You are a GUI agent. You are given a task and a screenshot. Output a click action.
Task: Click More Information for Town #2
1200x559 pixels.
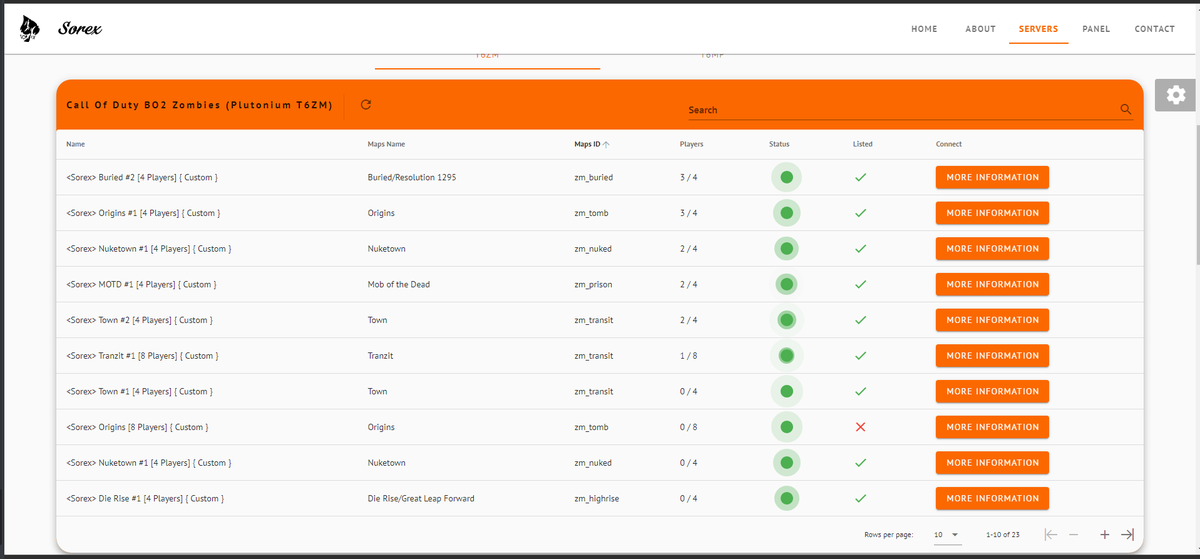coord(992,320)
